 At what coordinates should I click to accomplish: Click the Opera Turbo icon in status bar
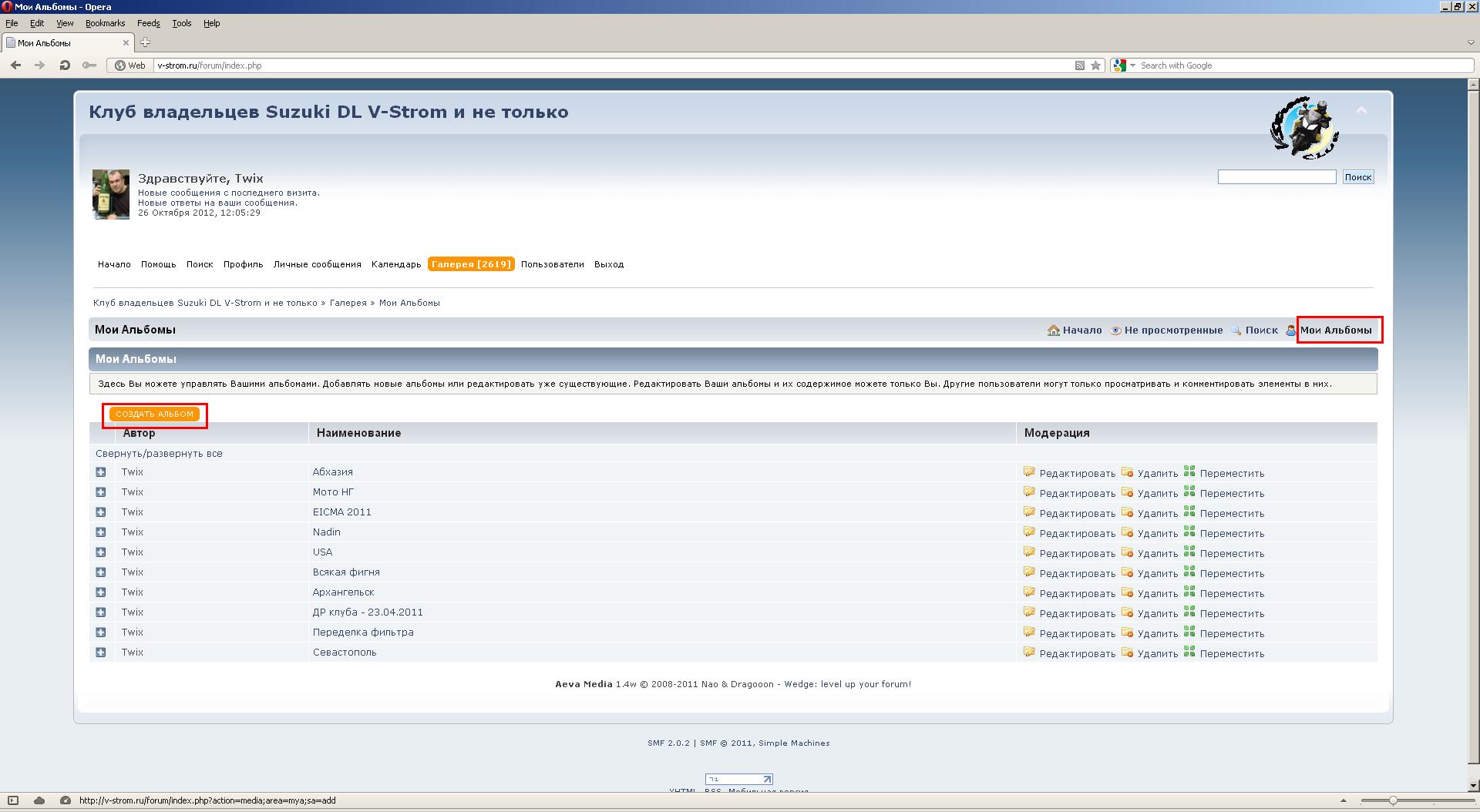click(x=66, y=800)
